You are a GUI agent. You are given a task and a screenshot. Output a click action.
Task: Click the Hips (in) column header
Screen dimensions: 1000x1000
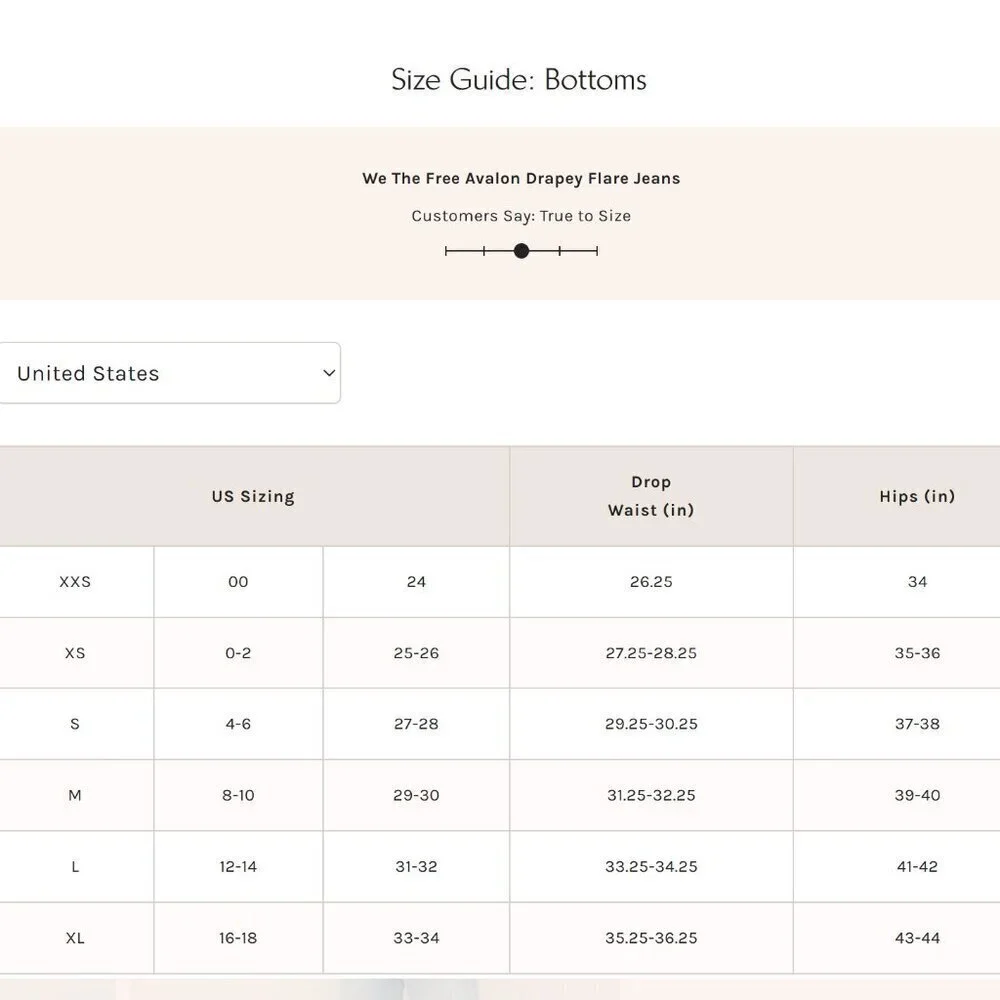(917, 496)
